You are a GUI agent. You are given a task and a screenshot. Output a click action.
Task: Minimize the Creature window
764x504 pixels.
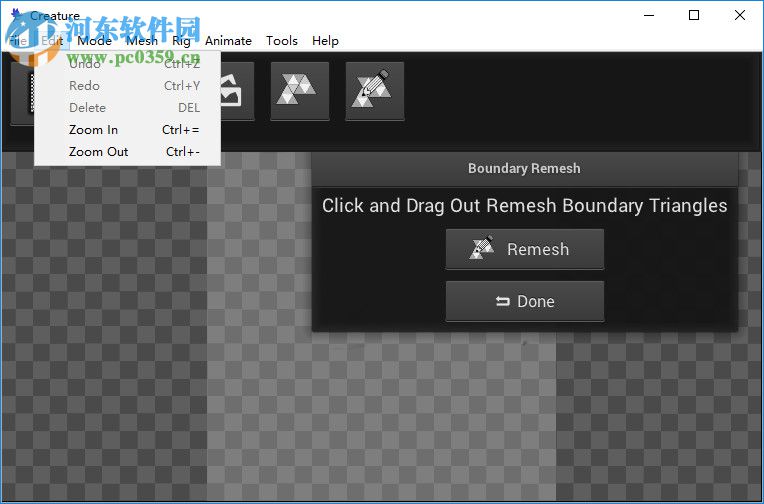[x=649, y=15]
